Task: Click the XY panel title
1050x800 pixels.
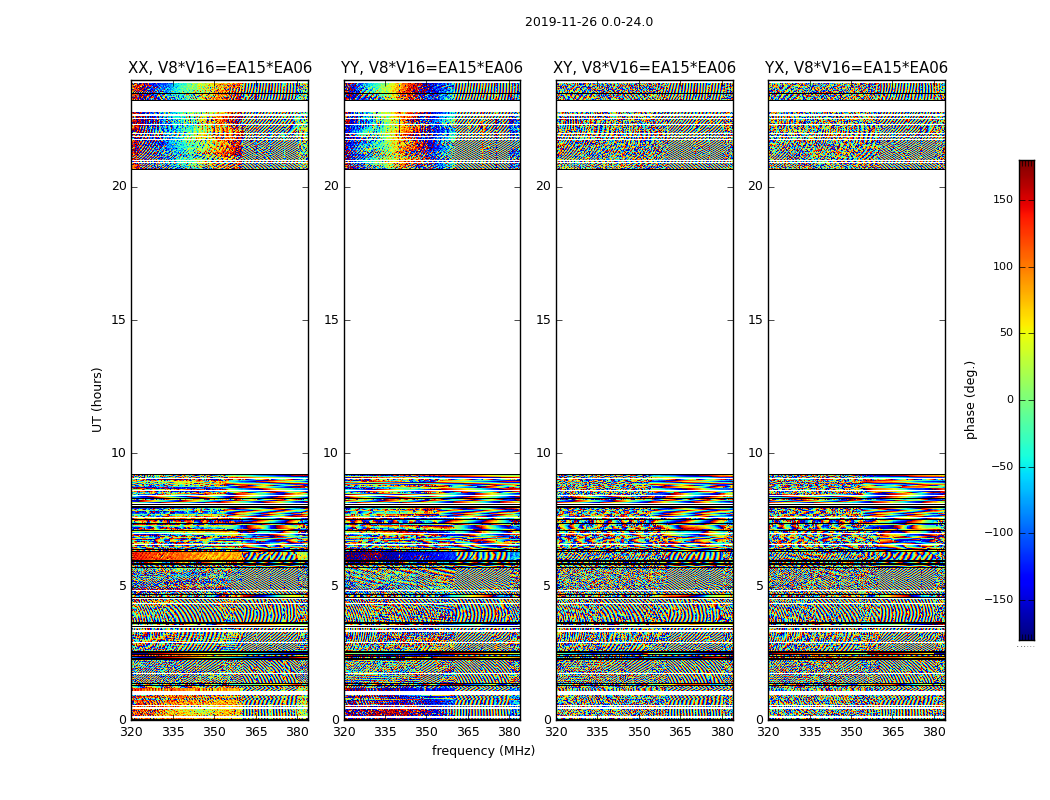Action: [644, 68]
